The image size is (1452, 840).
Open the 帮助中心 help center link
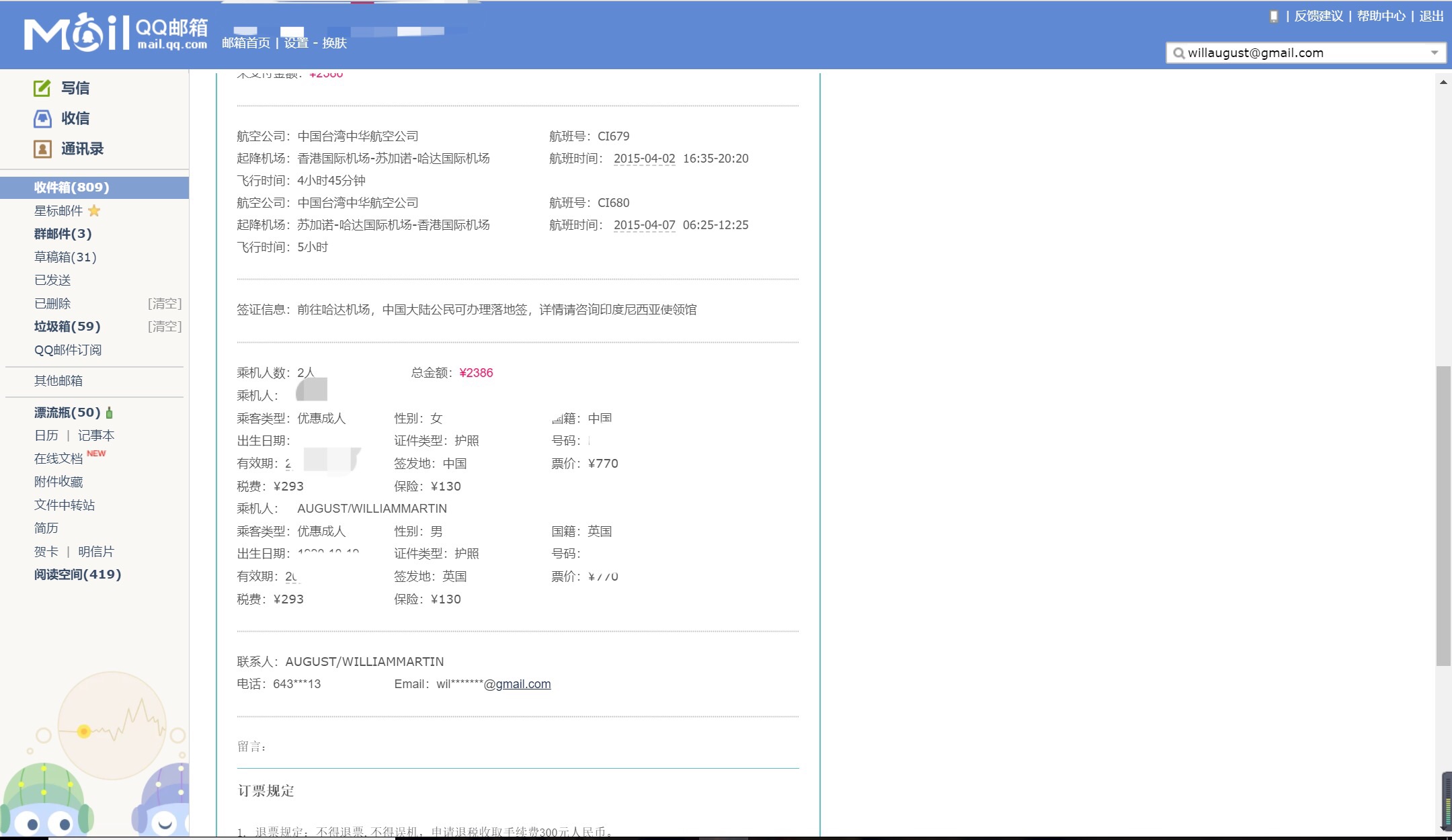click(x=1381, y=16)
